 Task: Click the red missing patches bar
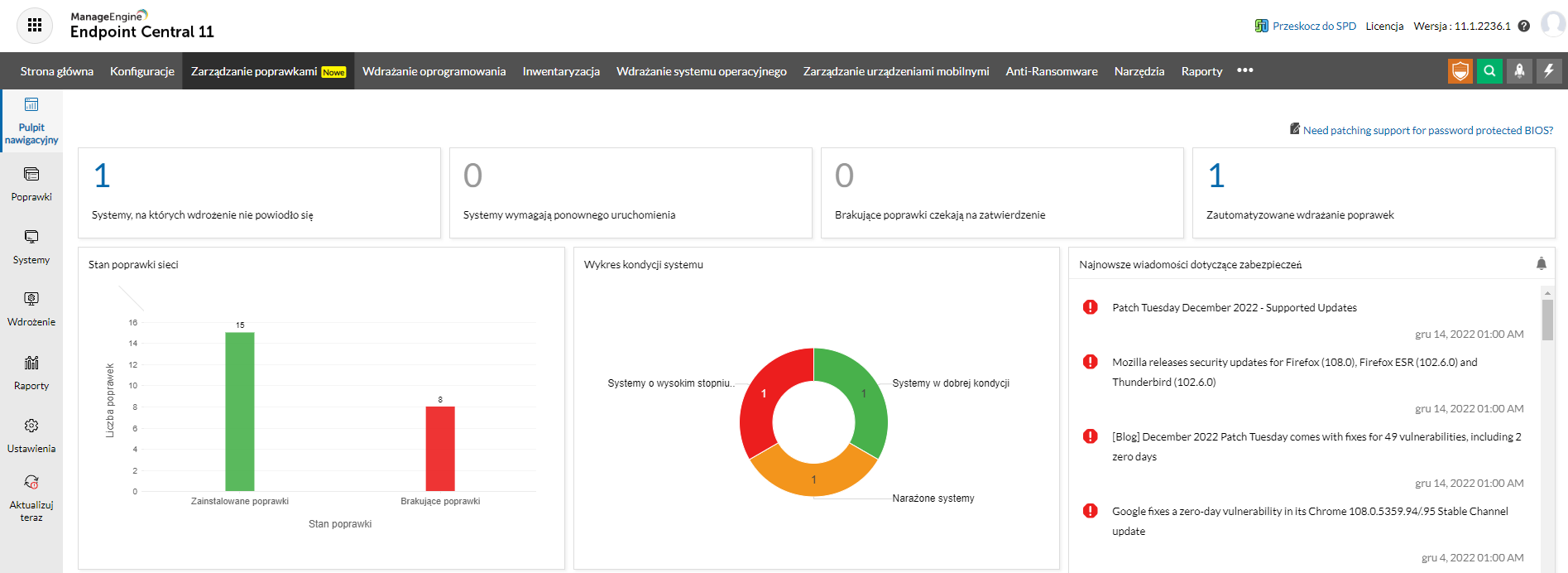[x=440, y=449]
